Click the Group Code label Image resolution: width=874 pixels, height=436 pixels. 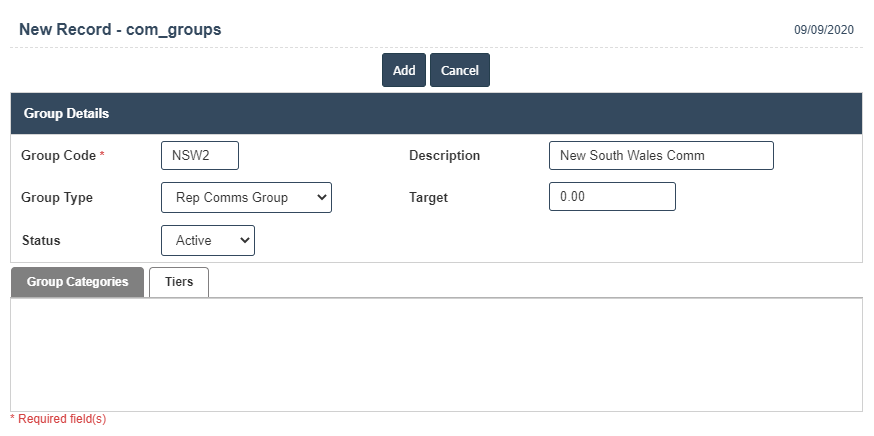click(x=58, y=156)
